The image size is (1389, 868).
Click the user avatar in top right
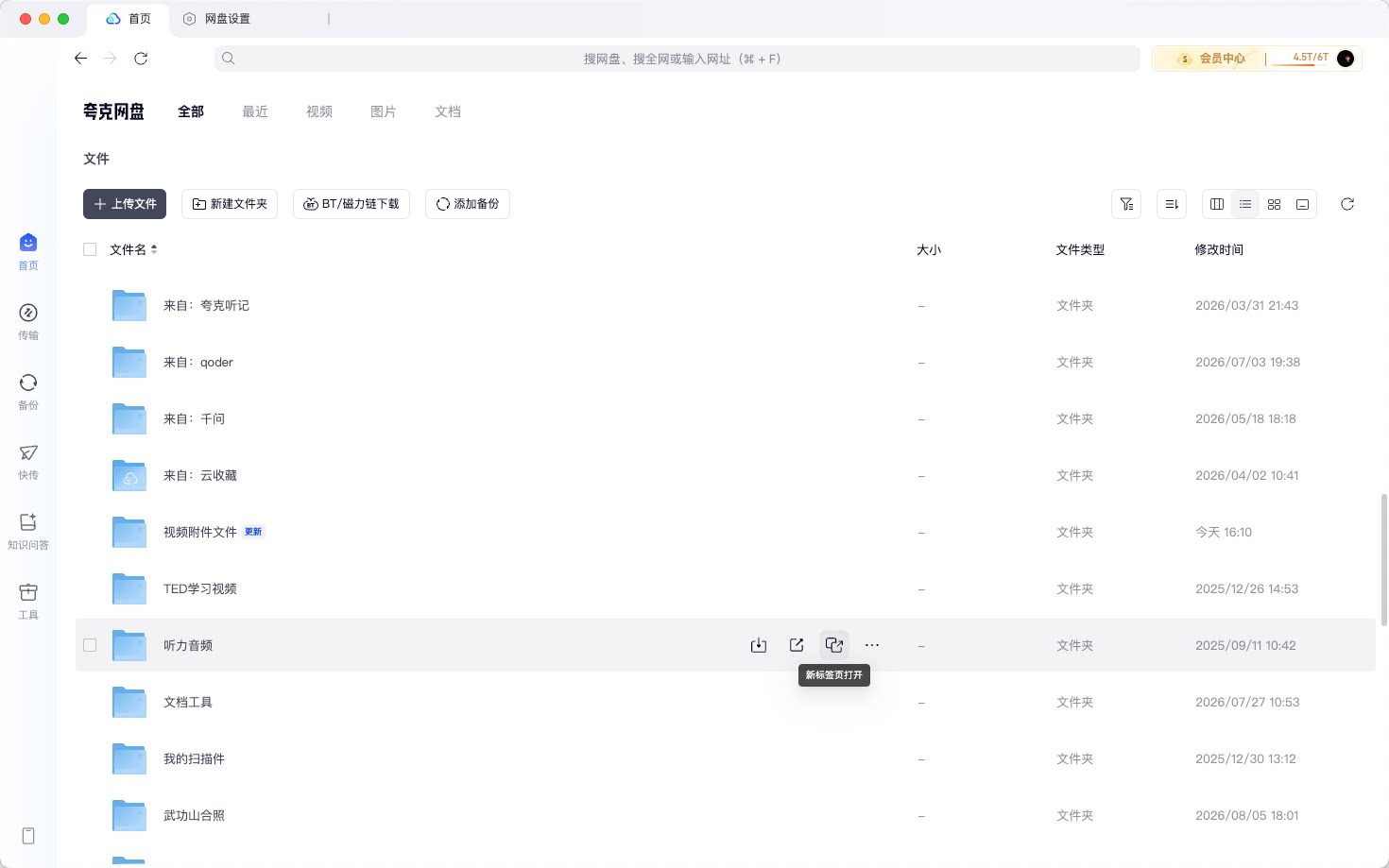click(x=1346, y=59)
